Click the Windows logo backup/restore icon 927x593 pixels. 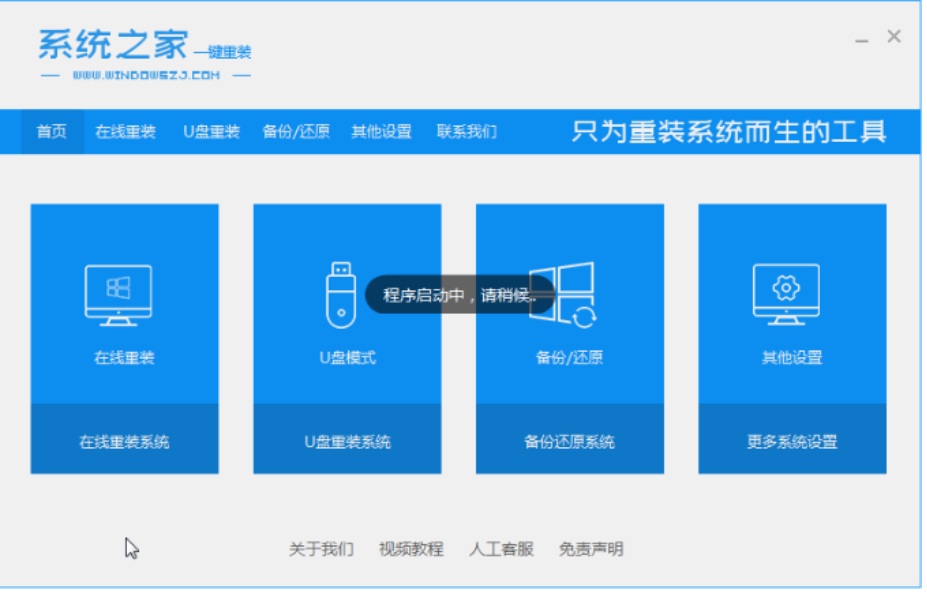(563, 294)
